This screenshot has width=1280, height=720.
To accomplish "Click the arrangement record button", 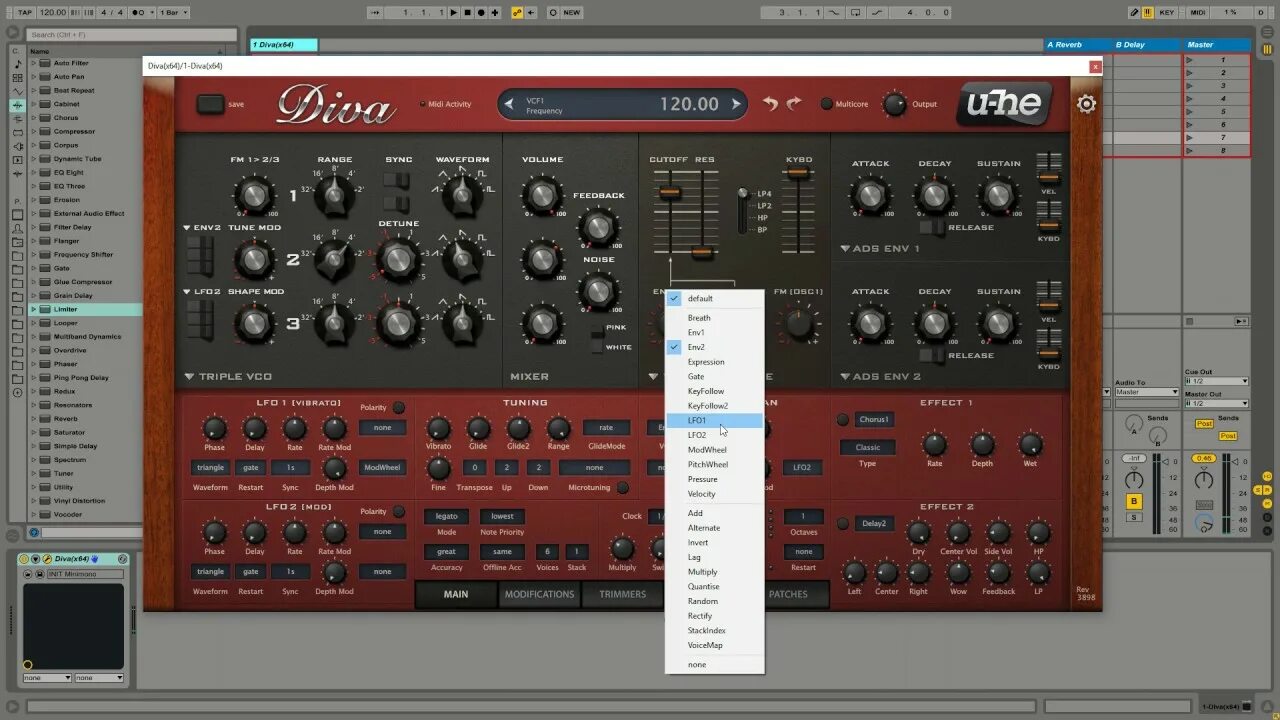I will coord(481,12).
